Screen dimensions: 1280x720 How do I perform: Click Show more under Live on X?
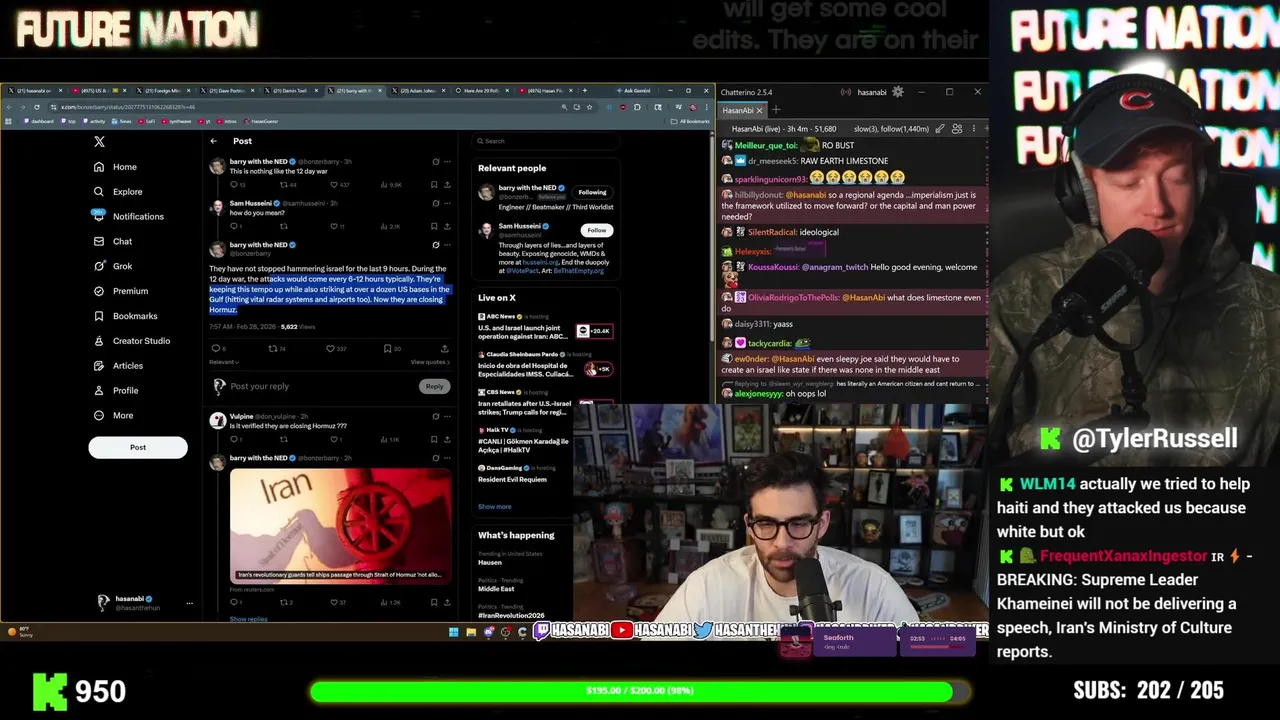(x=494, y=507)
